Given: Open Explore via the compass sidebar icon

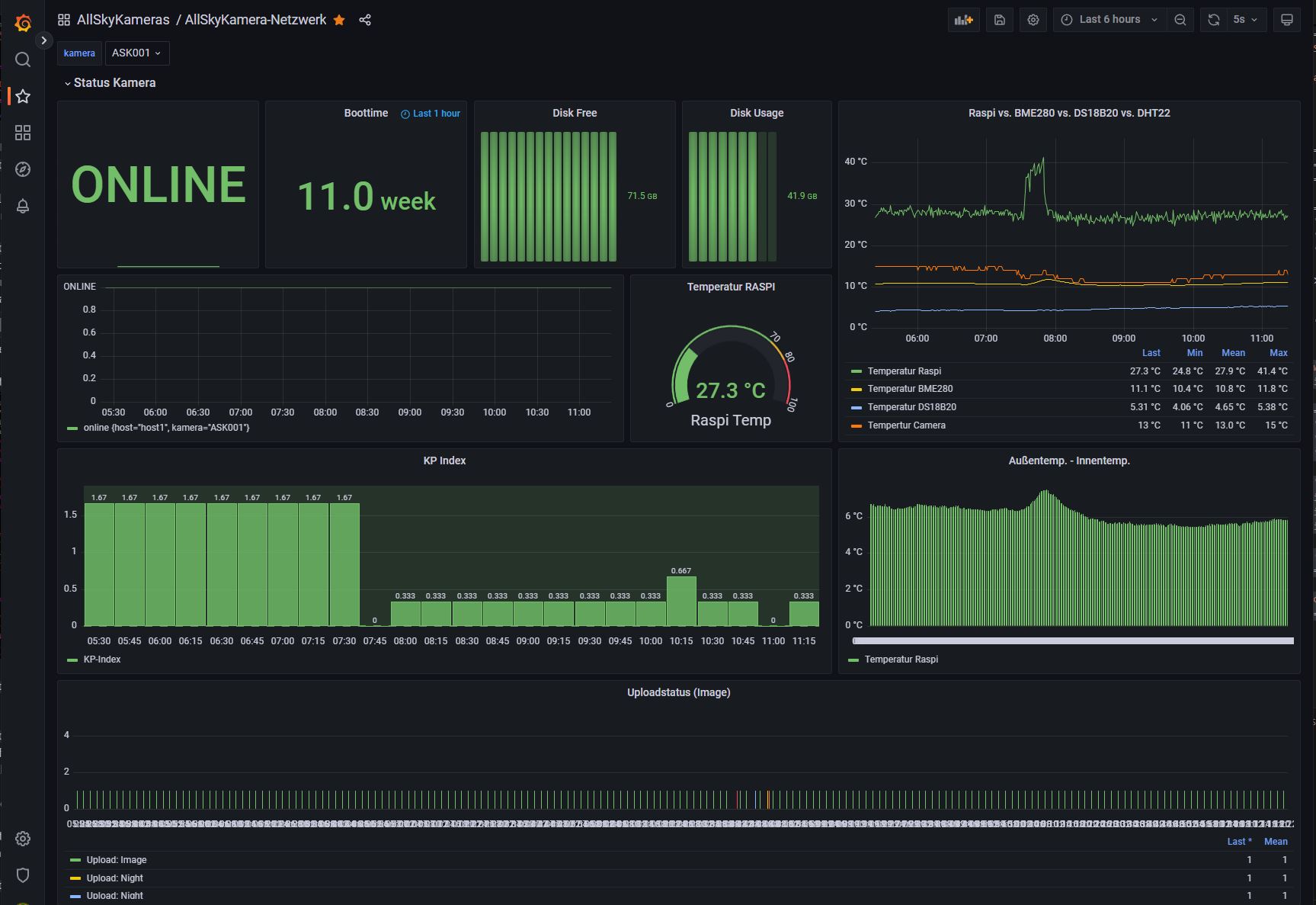Looking at the screenshot, I should click(23, 170).
